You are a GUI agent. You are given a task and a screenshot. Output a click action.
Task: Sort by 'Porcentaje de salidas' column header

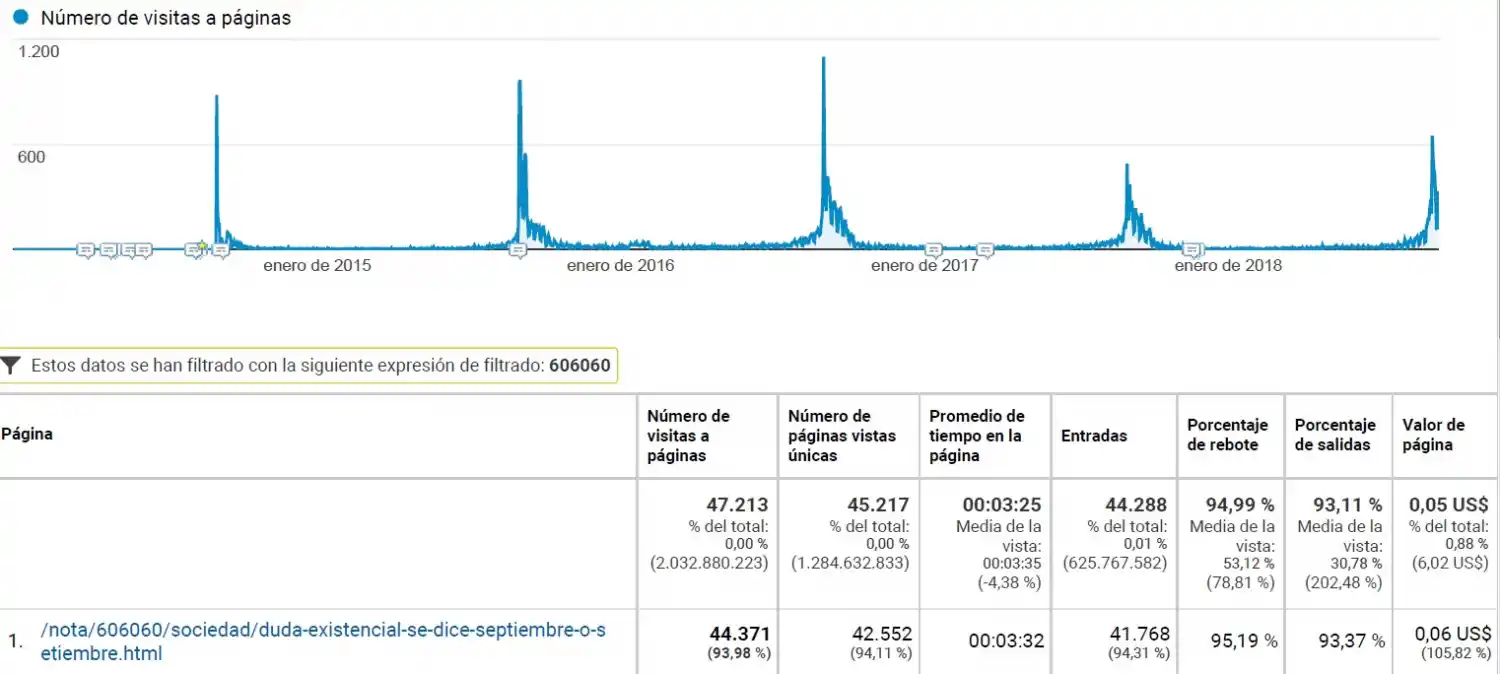click(x=1335, y=435)
